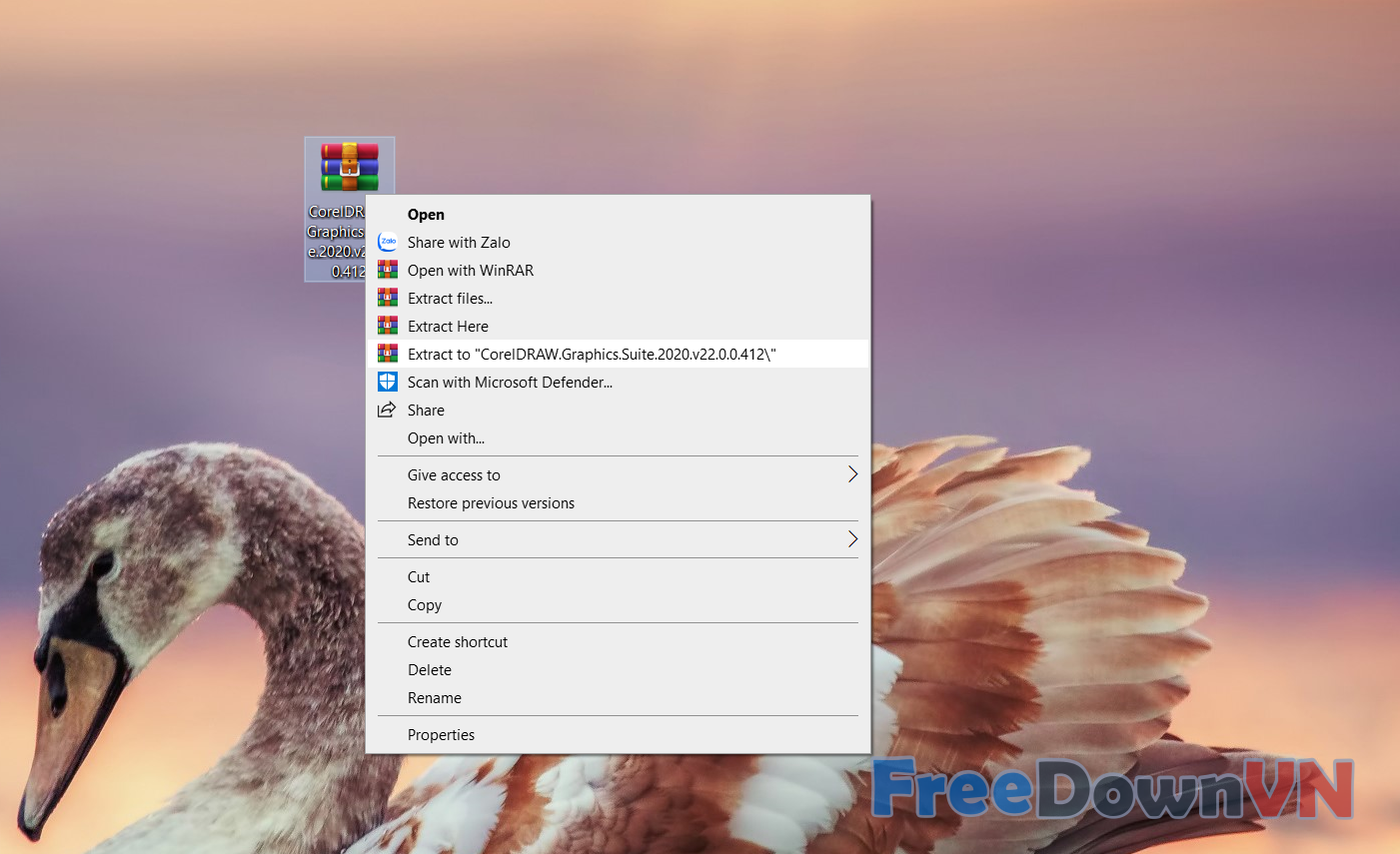
Task: Click the Share arrow icon
Action: pyautogui.click(x=387, y=410)
